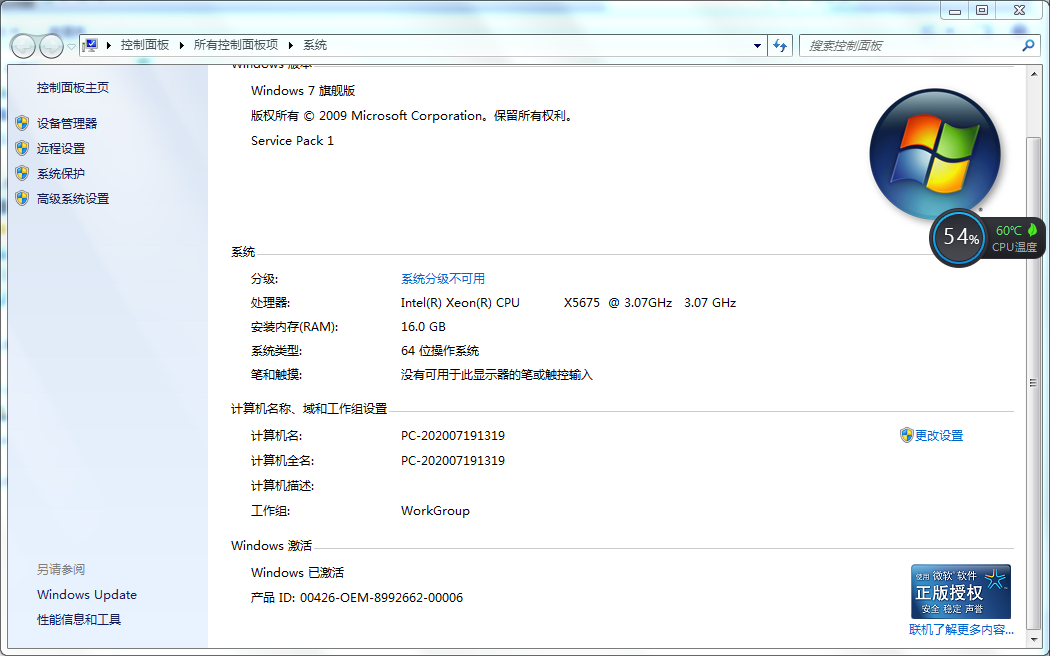Click the Windows 已激活 status text

[x=297, y=572]
